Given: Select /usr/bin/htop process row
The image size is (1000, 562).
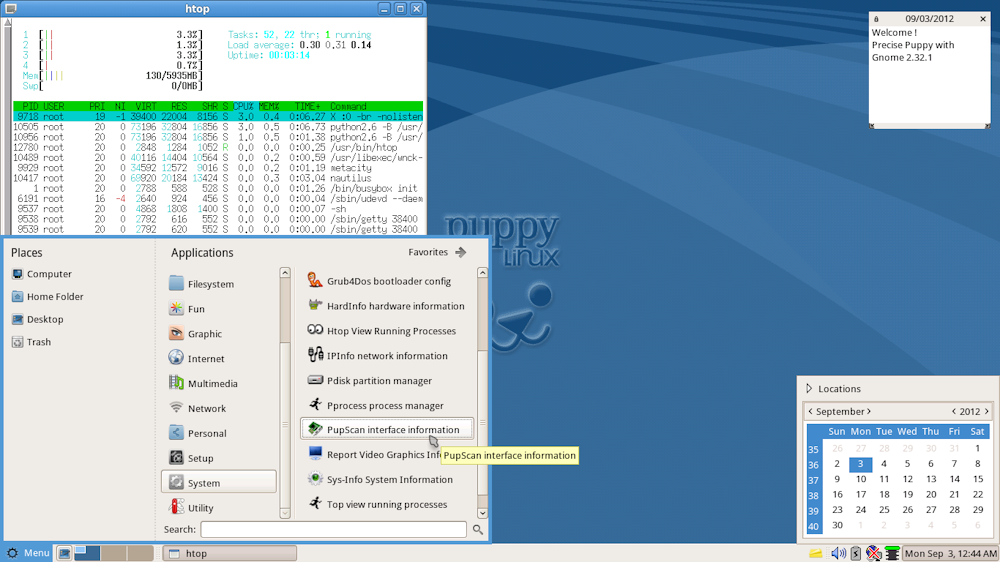Looking at the screenshot, I should click(217, 147).
